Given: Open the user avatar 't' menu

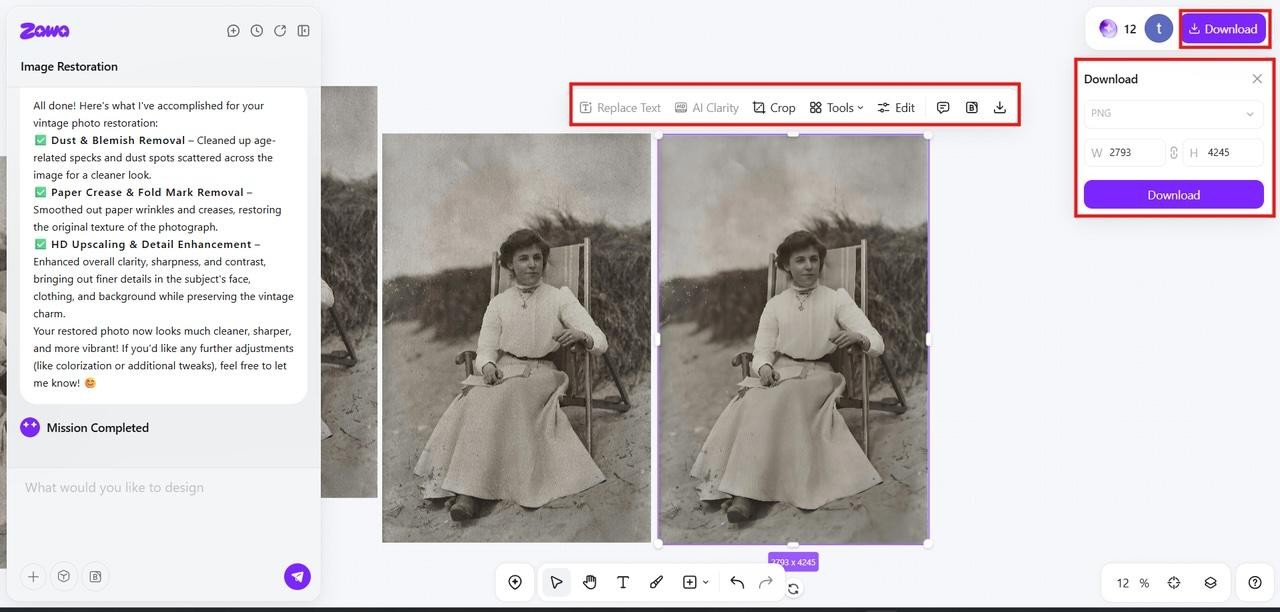Looking at the screenshot, I should (x=1158, y=29).
